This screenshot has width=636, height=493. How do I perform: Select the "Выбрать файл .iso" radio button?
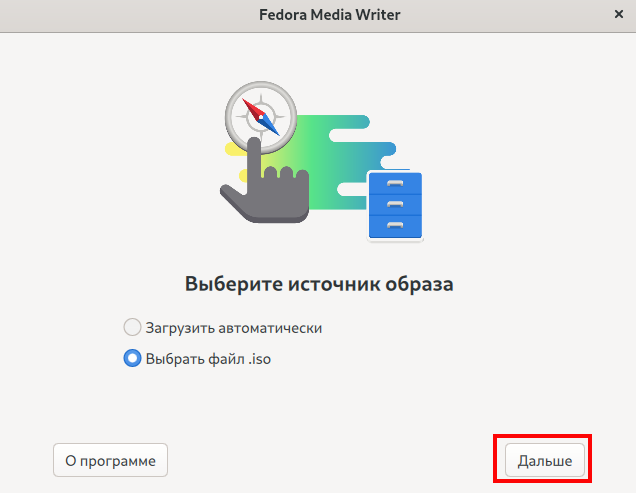click(x=132, y=358)
